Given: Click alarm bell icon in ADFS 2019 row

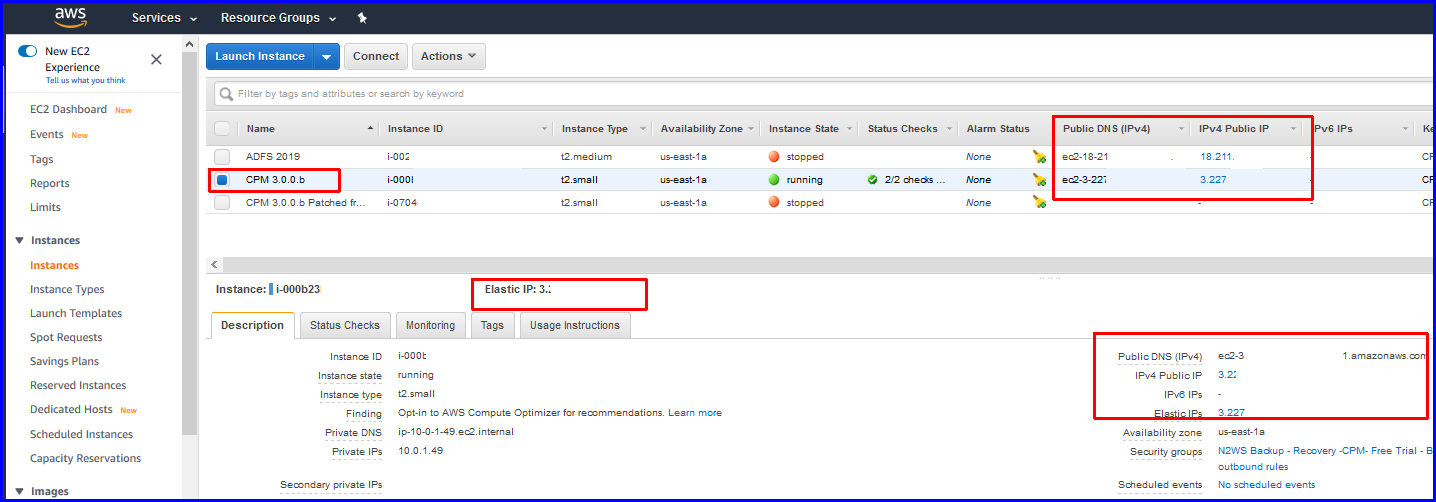Looking at the screenshot, I should tap(1040, 157).
